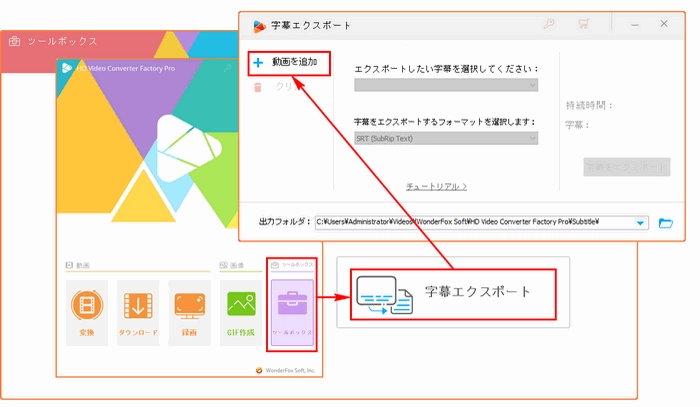Image resolution: width=700 pixels, height=407 pixels.
Task: Minimize the 字幕エクスポート window
Action: (x=633, y=24)
